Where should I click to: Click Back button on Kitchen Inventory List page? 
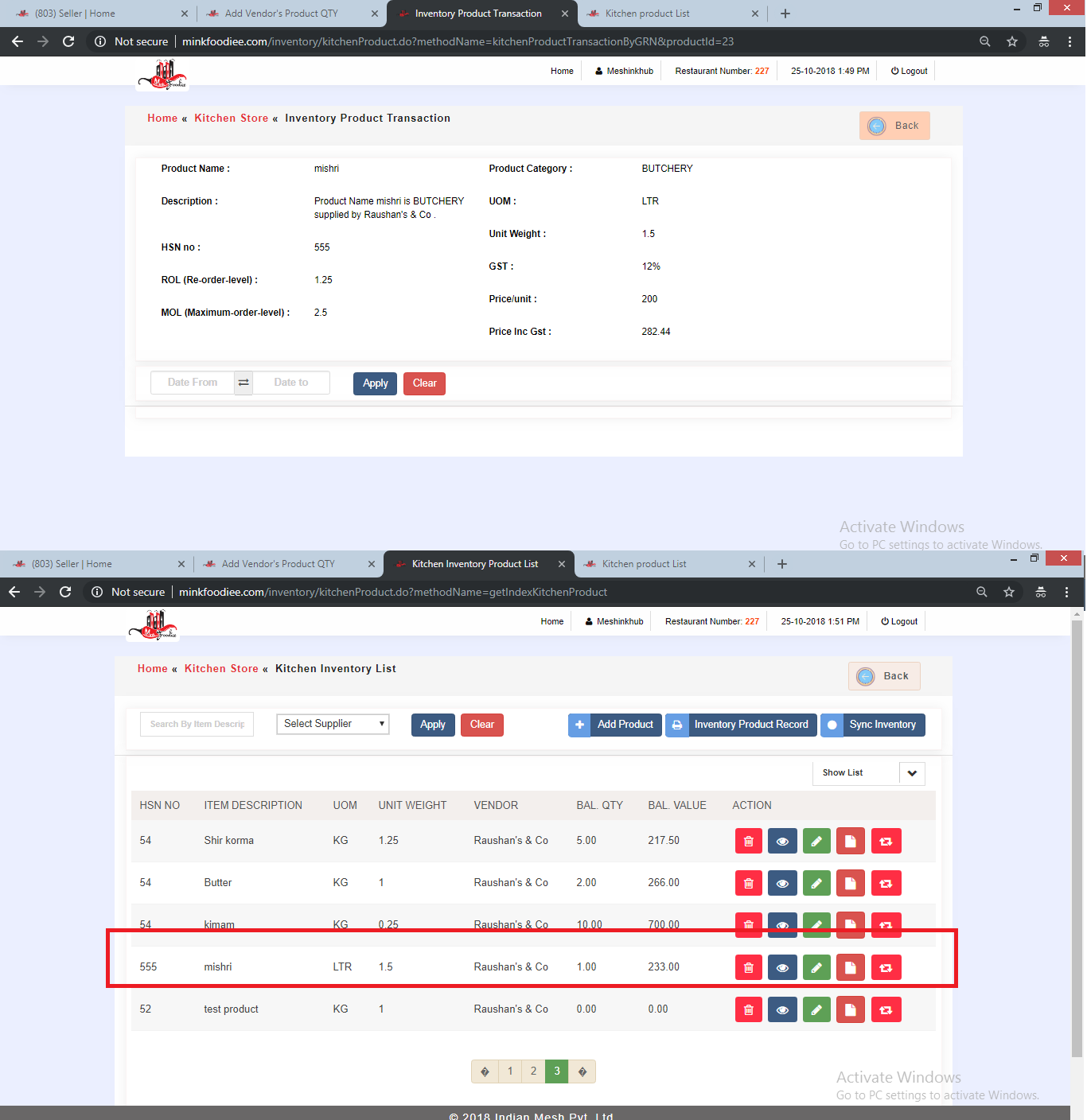tap(884, 676)
